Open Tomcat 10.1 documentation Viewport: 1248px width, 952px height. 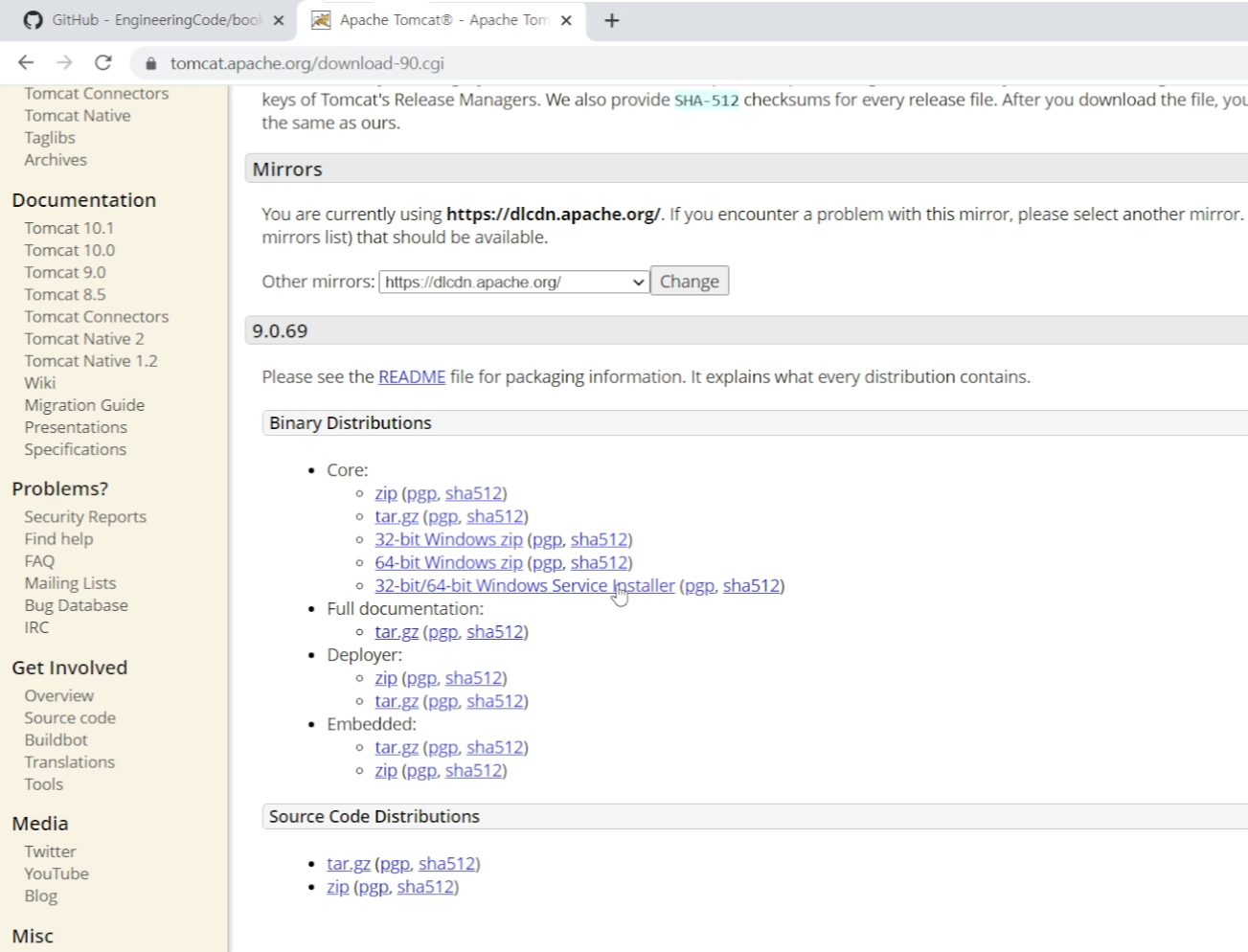pos(69,228)
